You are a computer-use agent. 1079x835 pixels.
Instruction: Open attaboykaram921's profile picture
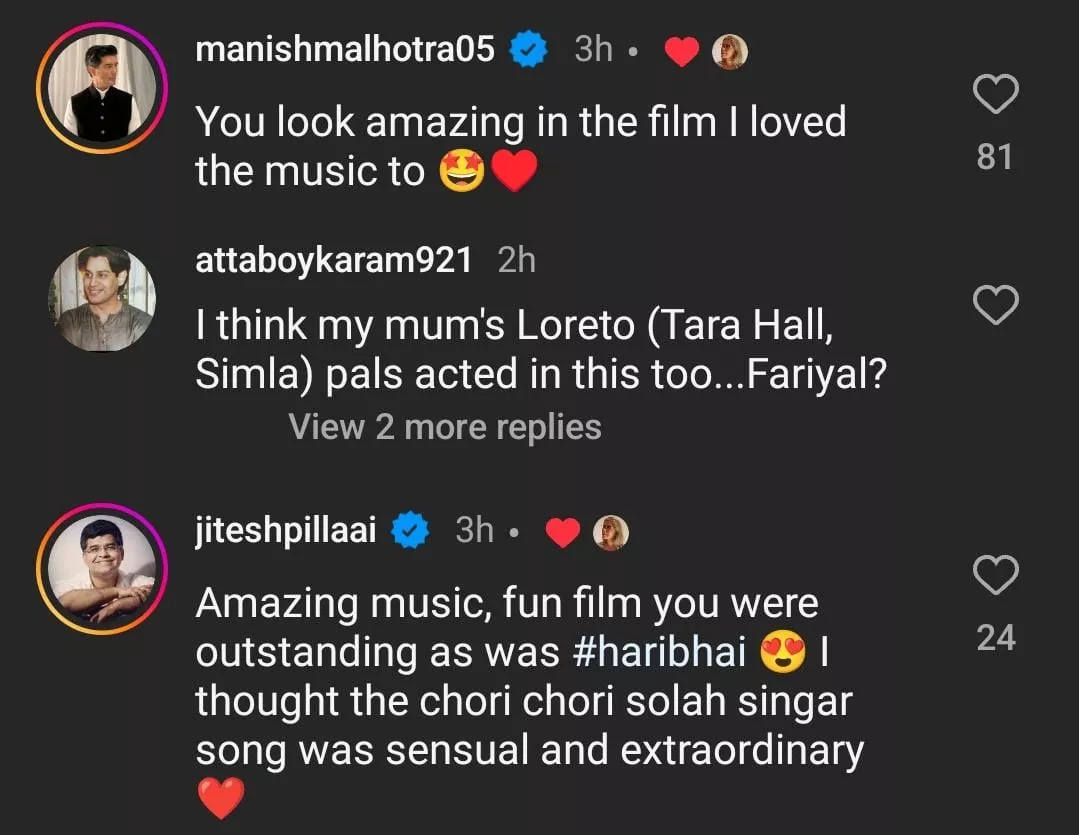click(x=102, y=298)
